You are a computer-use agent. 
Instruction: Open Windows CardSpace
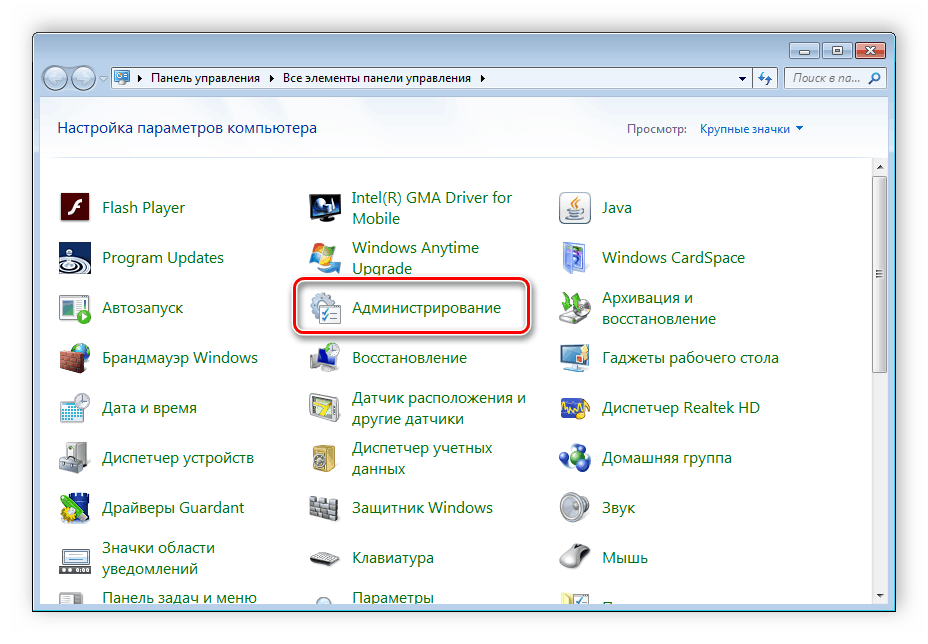tap(673, 257)
